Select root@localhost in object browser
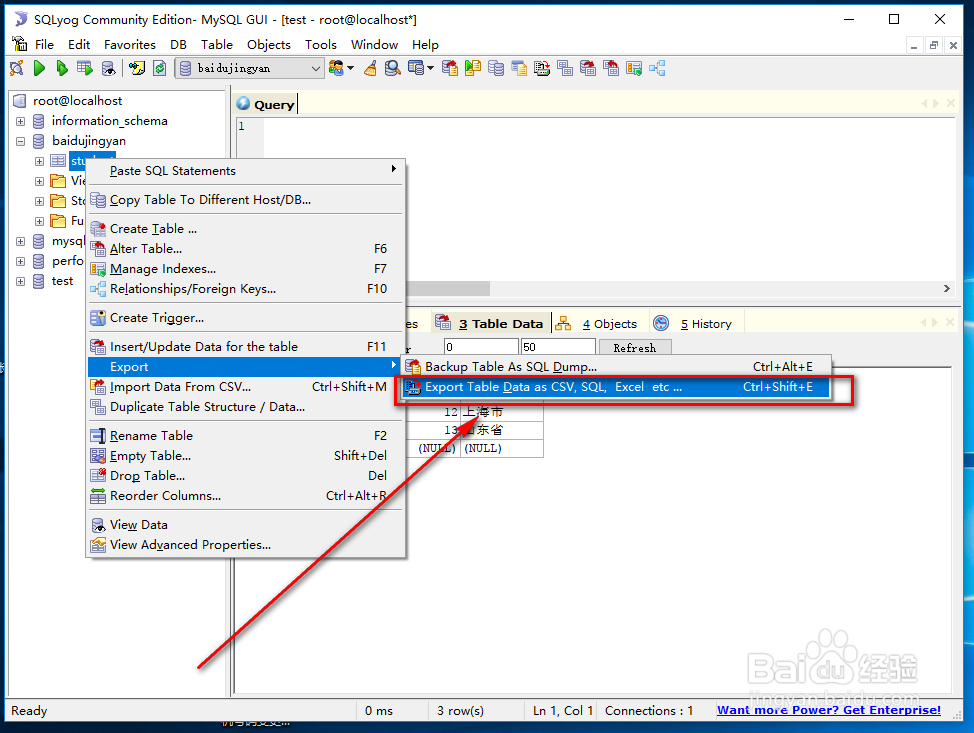This screenshot has height=733, width=974. tap(77, 101)
